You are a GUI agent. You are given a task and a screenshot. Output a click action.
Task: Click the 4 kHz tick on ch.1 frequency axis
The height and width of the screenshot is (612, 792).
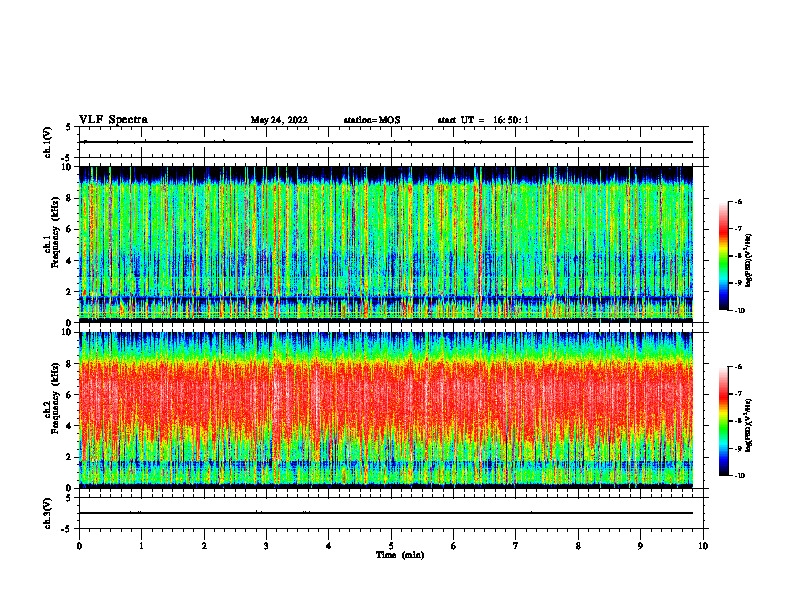click(x=70, y=261)
